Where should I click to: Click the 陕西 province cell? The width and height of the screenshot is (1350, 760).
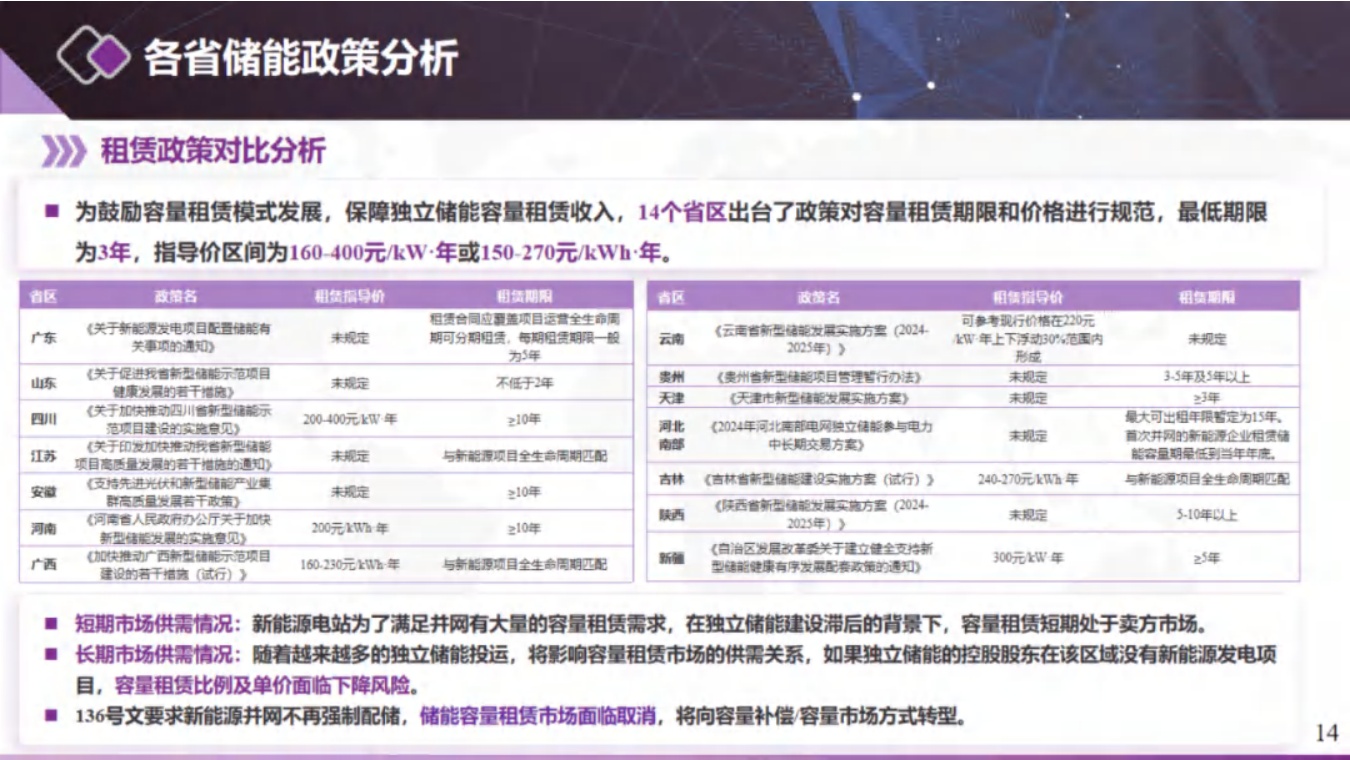coord(672,515)
